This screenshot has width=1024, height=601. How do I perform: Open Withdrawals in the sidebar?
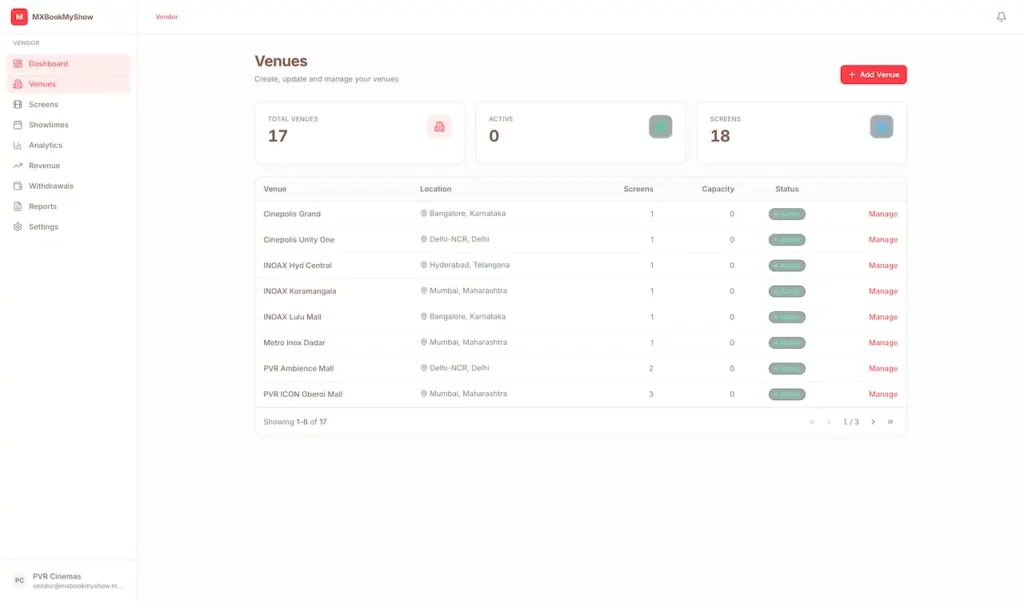coord(69,186)
